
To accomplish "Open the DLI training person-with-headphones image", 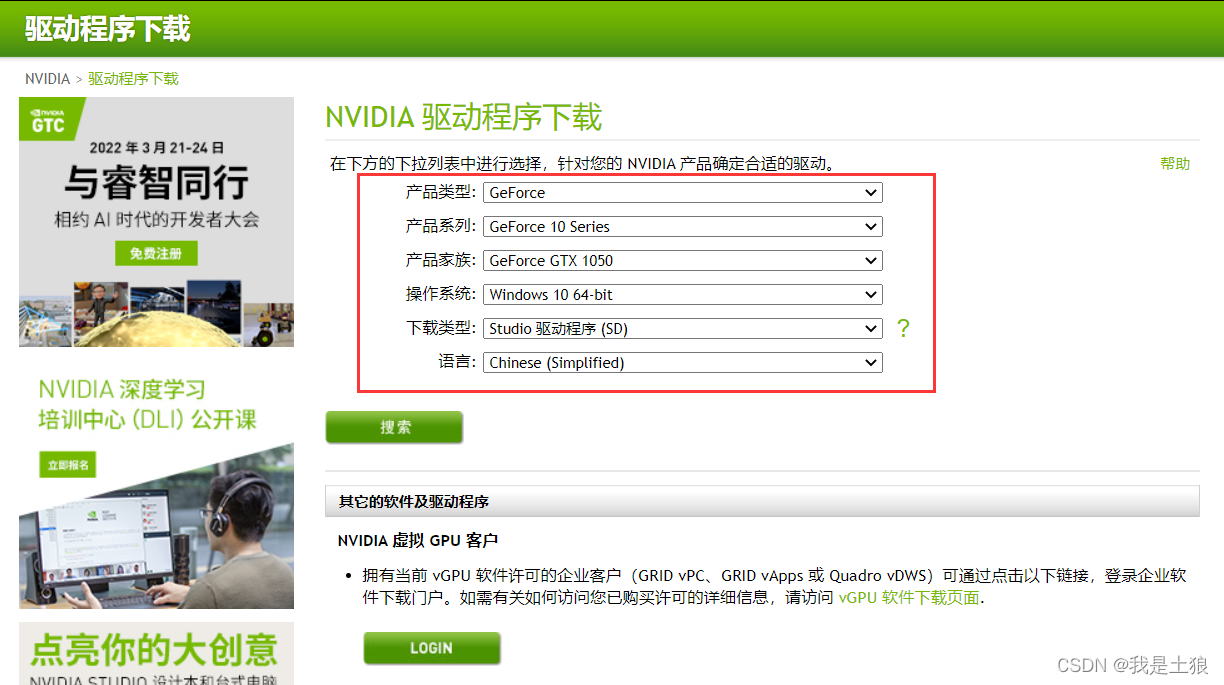I will pos(156,526).
